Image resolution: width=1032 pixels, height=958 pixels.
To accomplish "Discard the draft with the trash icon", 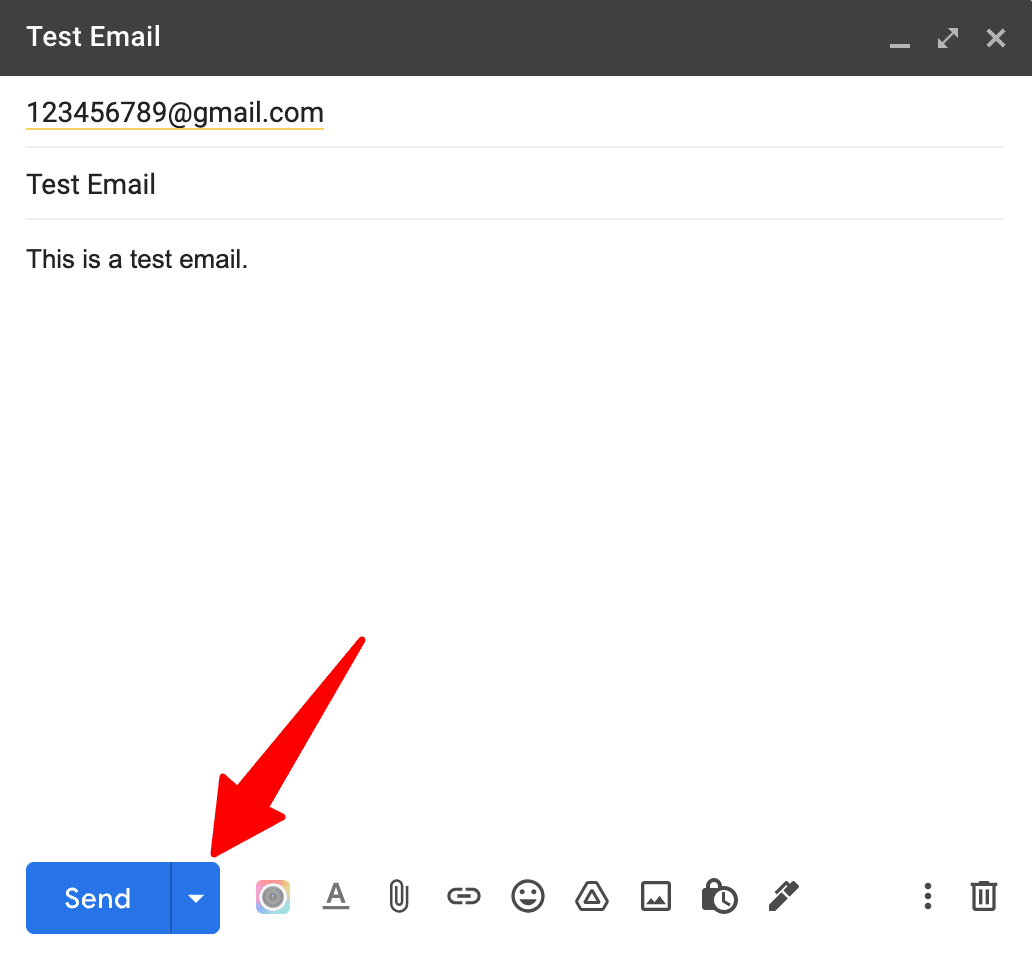I will pos(983,897).
